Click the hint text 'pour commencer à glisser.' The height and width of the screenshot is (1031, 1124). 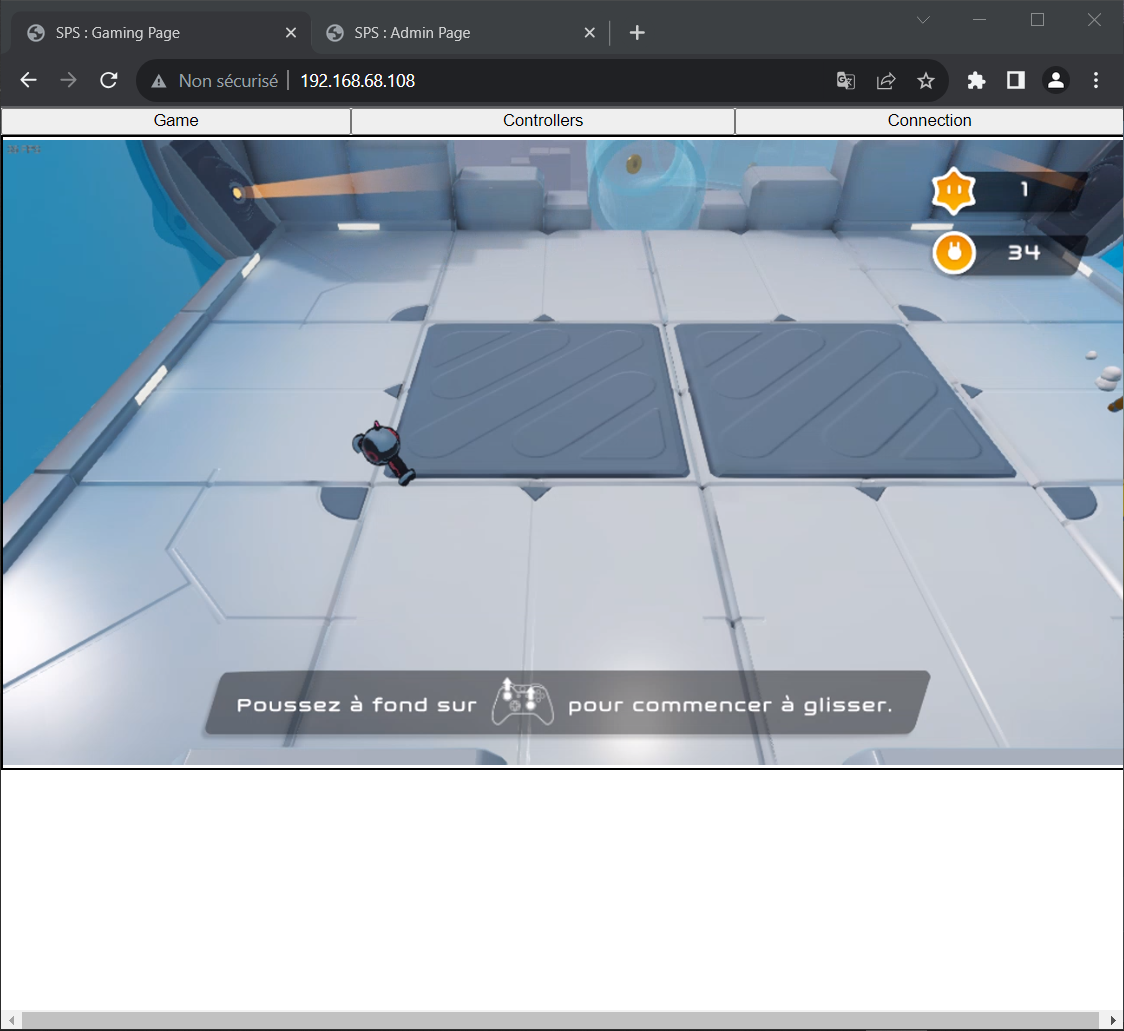[730, 705]
